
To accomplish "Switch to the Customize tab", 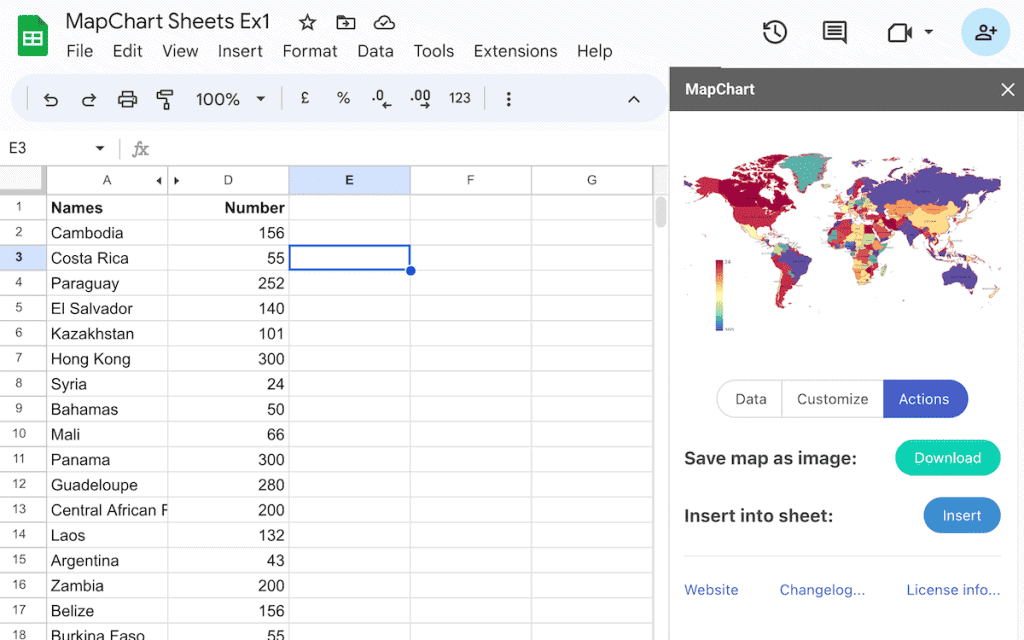I will click(833, 399).
